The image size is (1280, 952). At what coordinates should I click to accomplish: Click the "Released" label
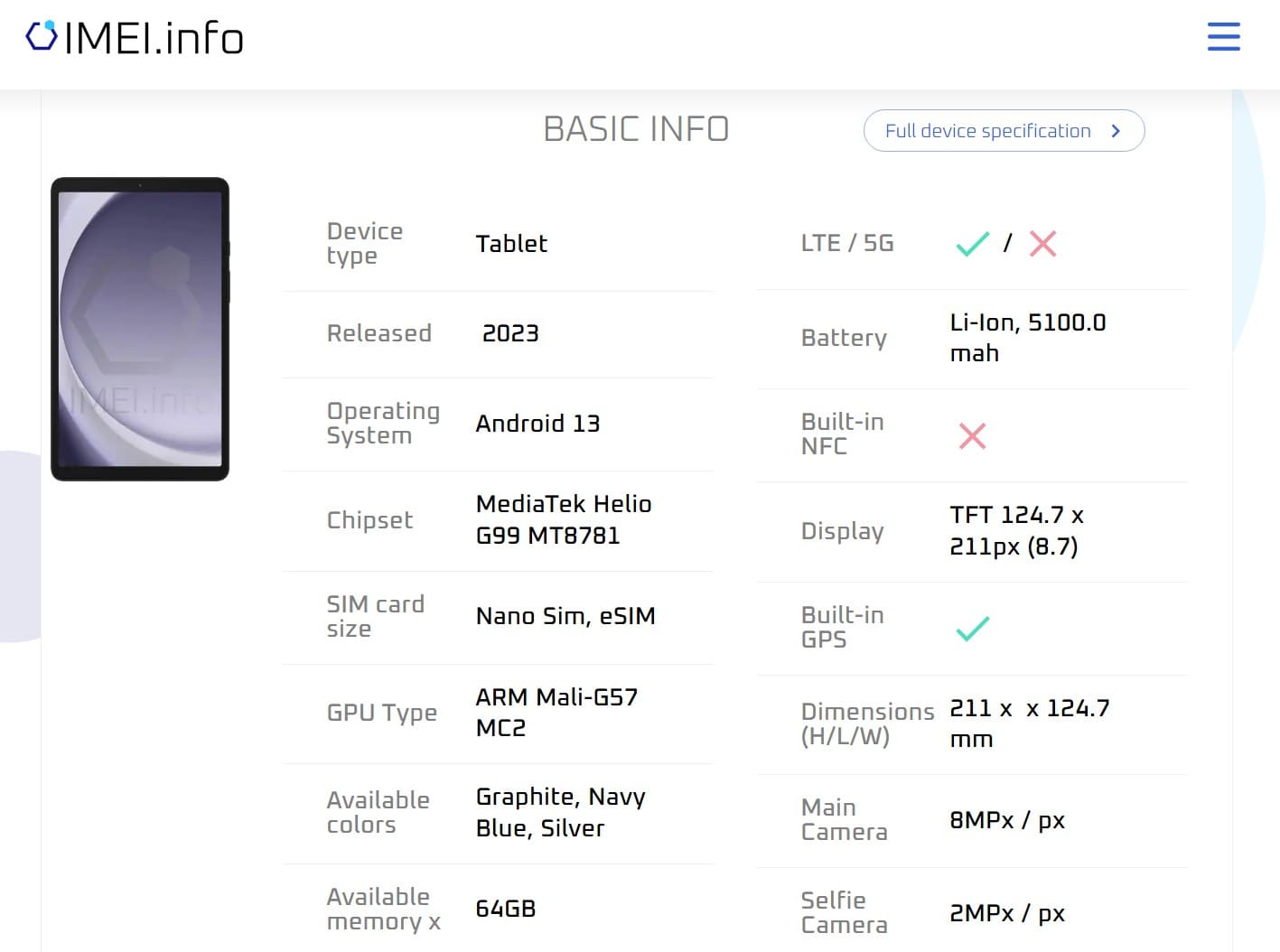[x=379, y=333]
